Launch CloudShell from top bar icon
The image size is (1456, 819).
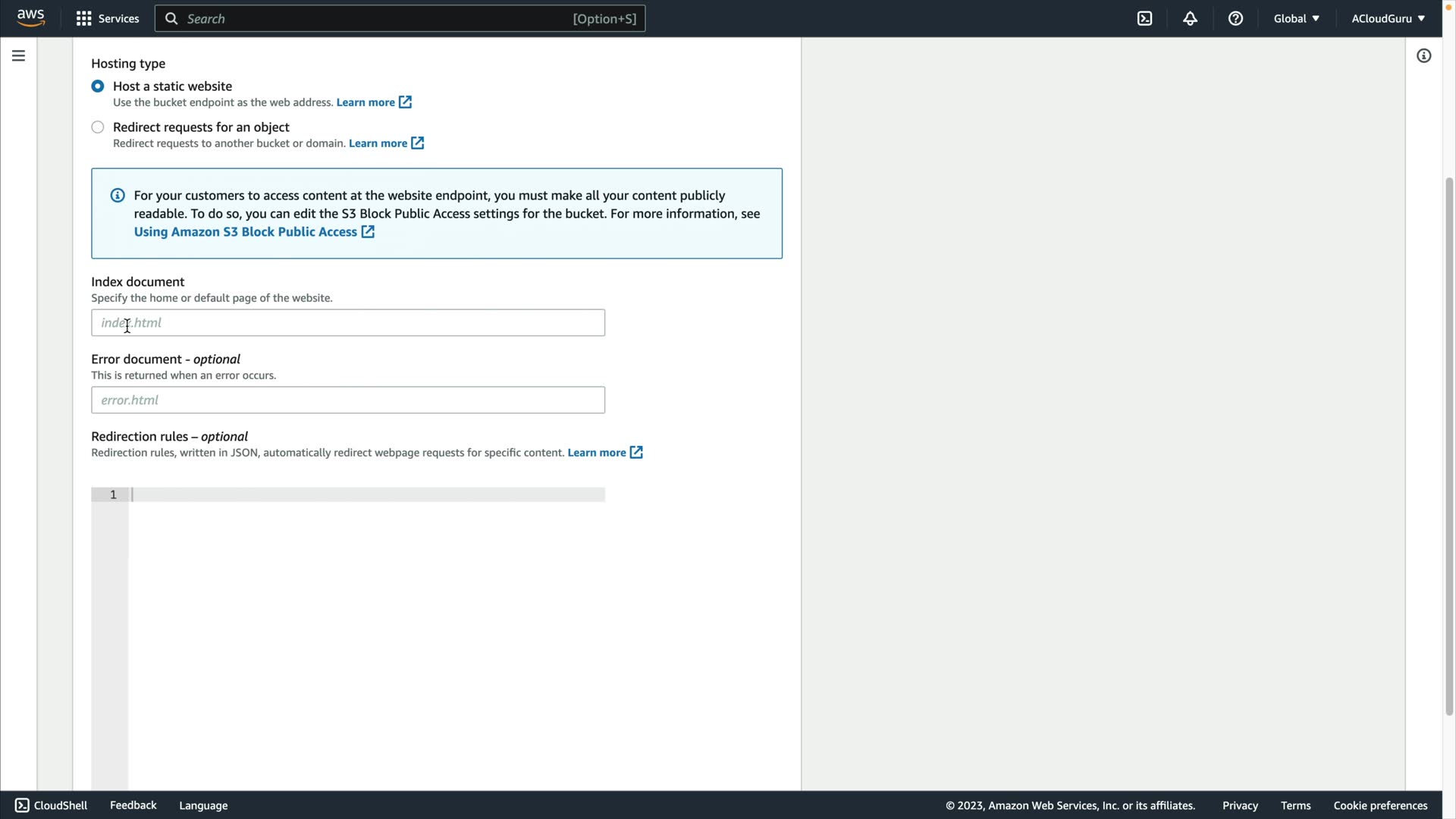pyautogui.click(x=1144, y=18)
